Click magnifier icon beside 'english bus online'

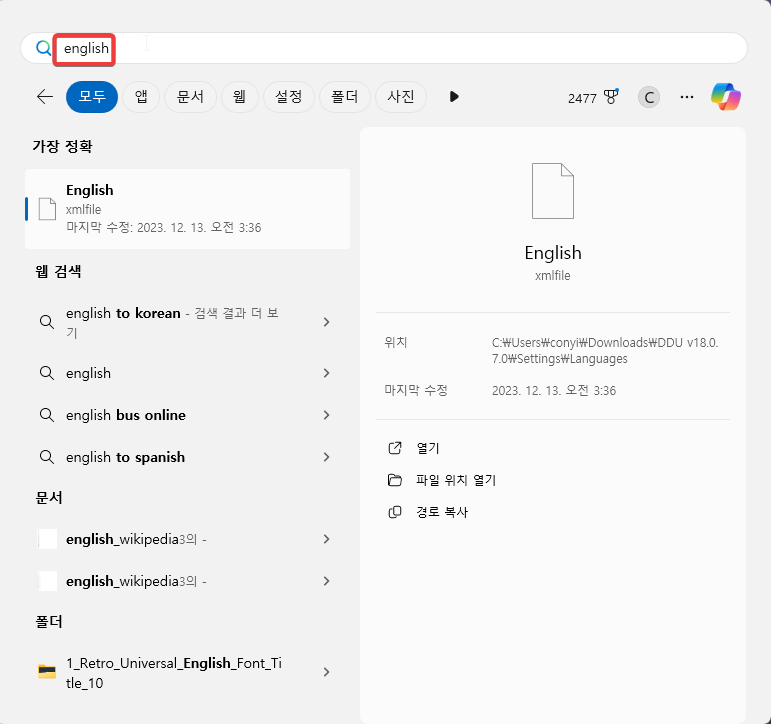coord(47,415)
